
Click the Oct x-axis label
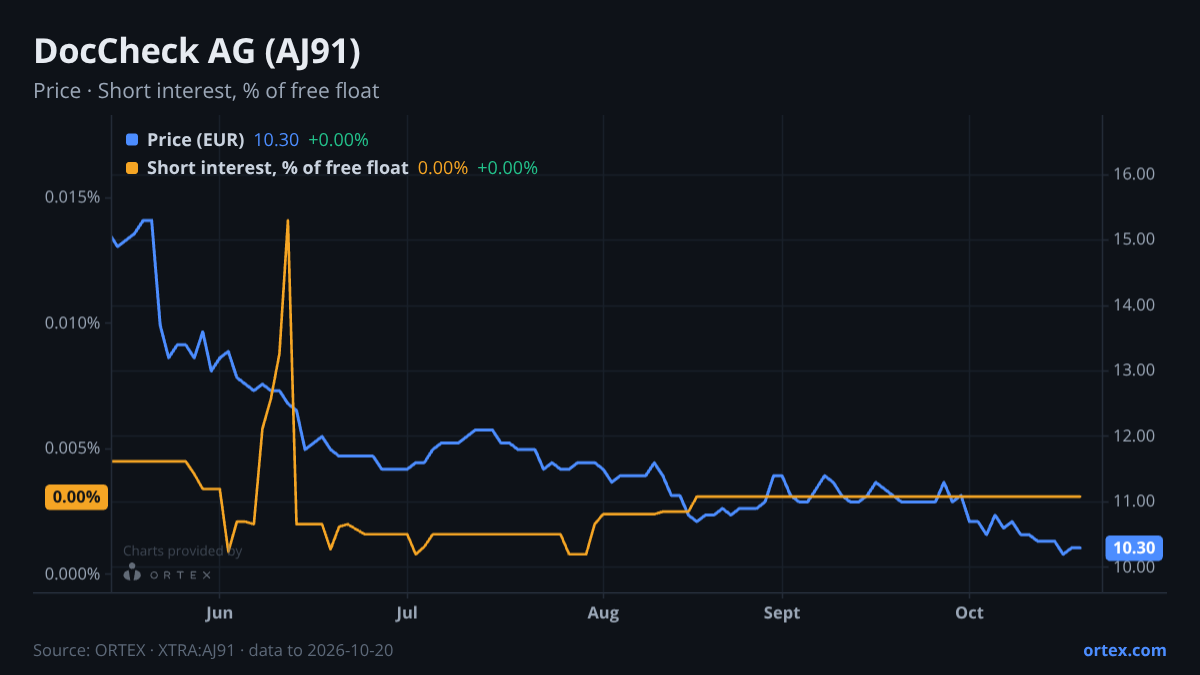point(969,613)
